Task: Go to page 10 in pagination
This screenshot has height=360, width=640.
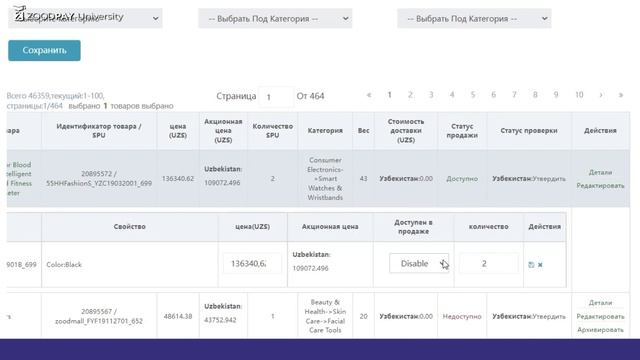Action: pyautogui.click(x=579, y=95)
